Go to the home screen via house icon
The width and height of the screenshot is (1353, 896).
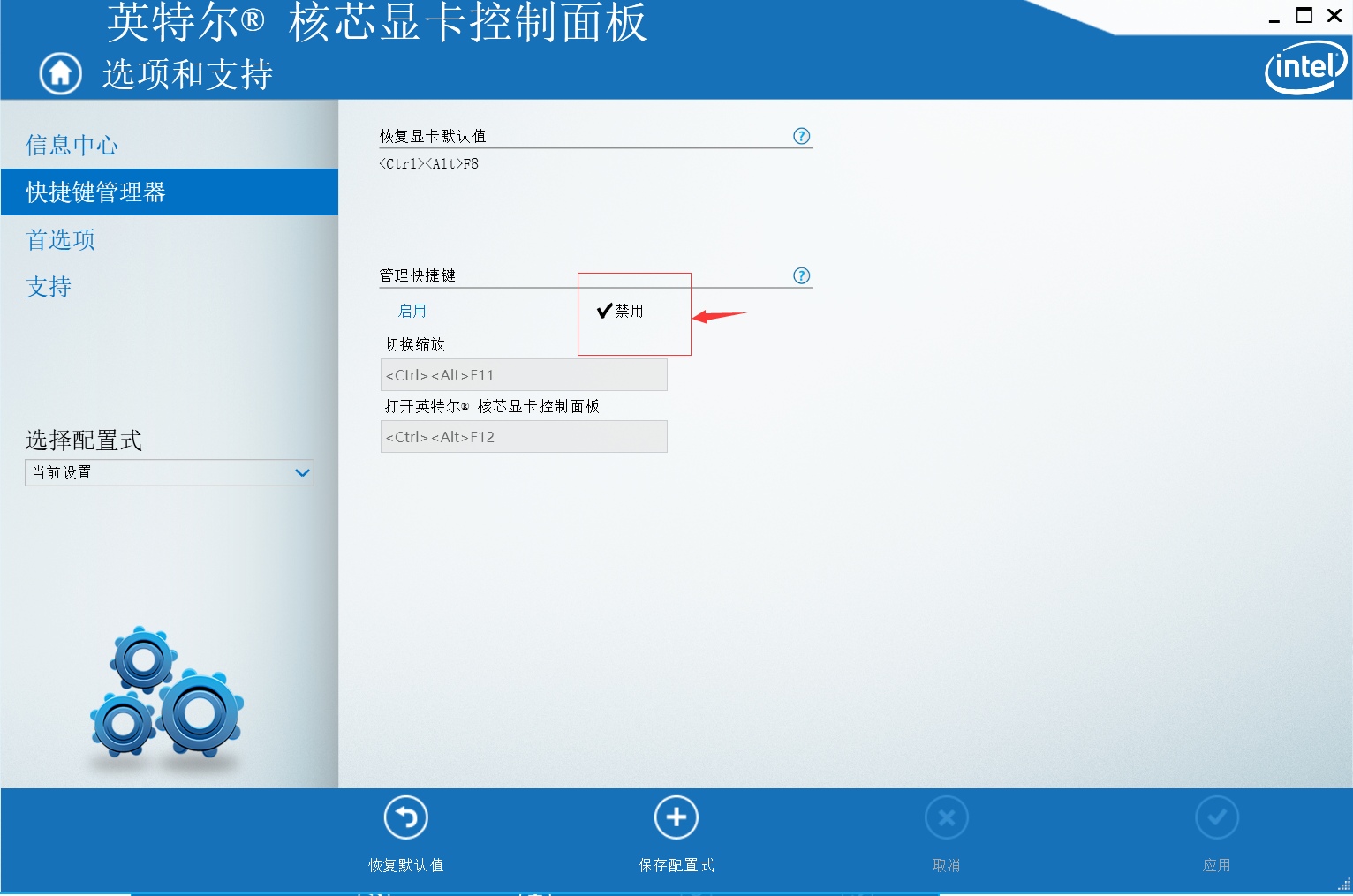[x=60, y=73]
